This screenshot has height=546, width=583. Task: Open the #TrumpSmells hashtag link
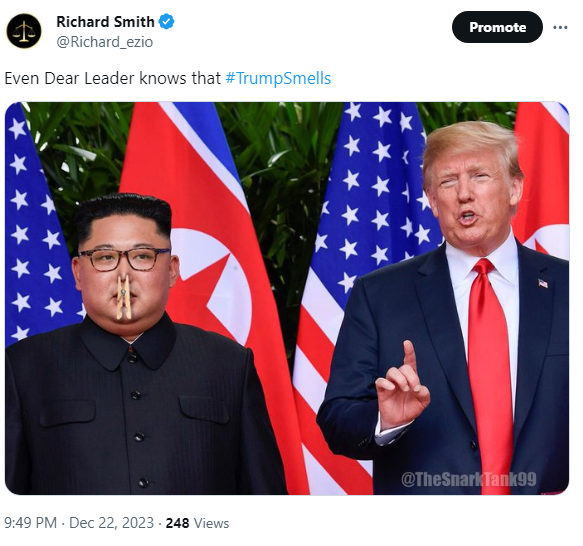[278, 78]
